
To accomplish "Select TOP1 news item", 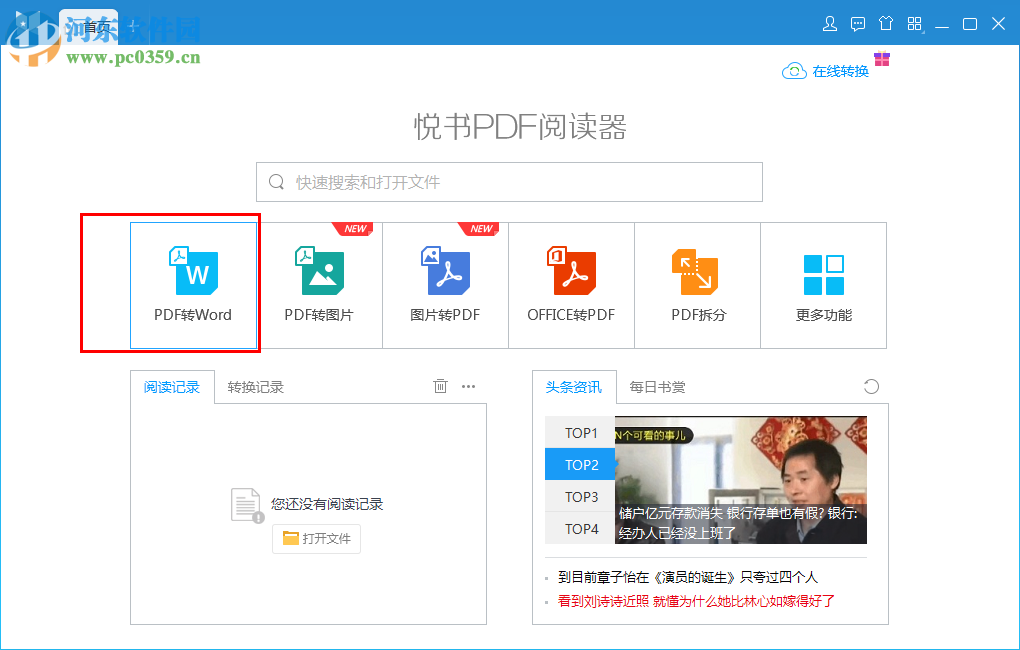I will 580,433.
